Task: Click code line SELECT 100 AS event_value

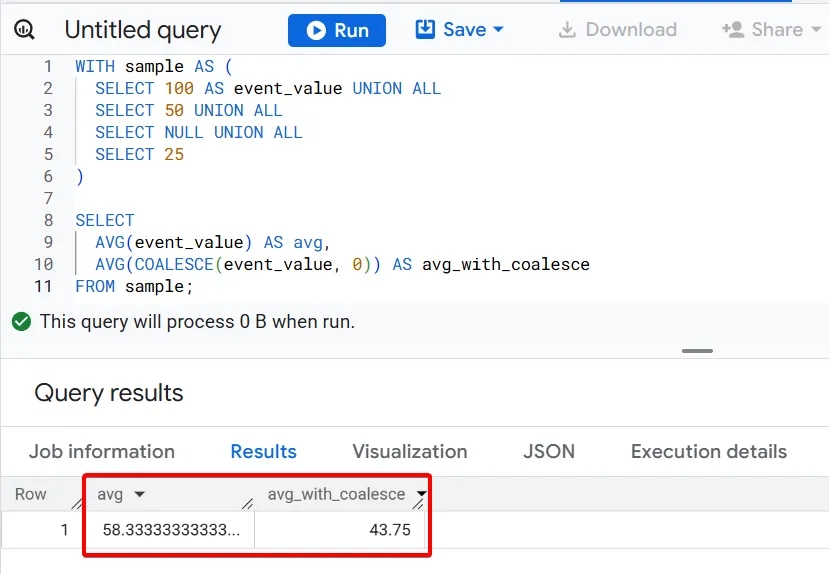Action: click(x=268, y=88)
